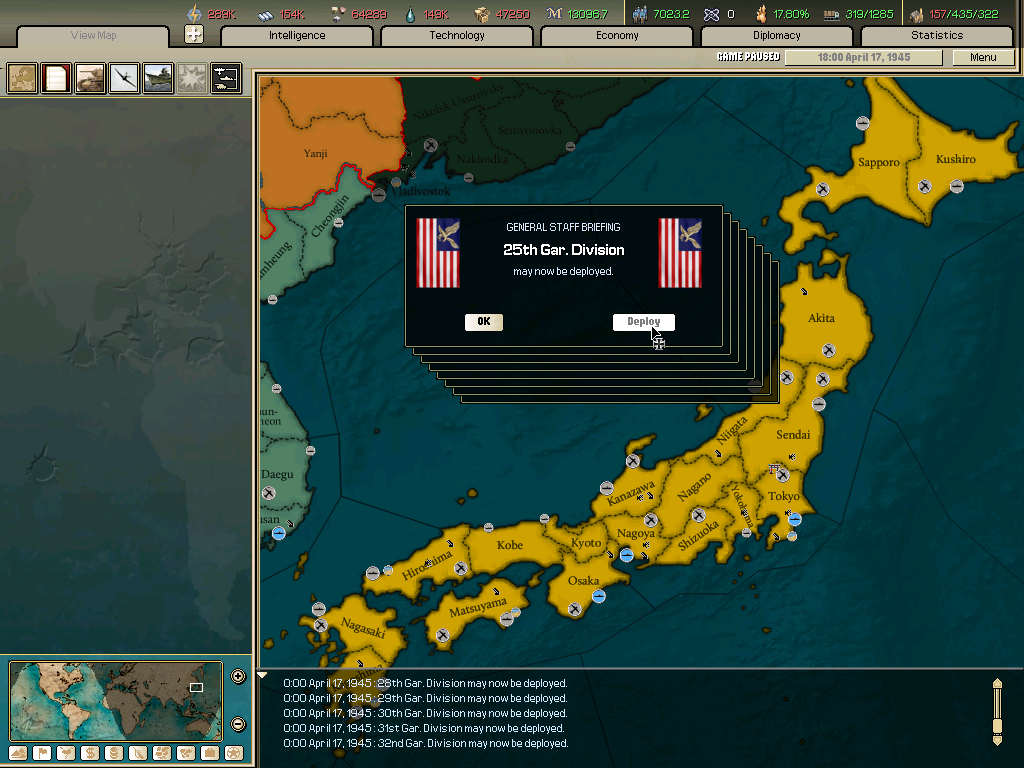This screenshot has height=768, width=1024.
Task: Open the combat events explosion icon
Action: pyautogui.click(x=191, y=78)
